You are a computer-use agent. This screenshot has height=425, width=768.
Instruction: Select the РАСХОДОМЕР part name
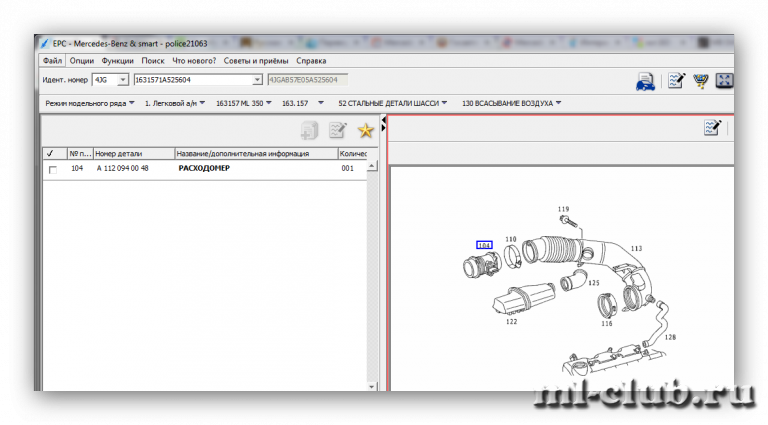coord(204,168)
